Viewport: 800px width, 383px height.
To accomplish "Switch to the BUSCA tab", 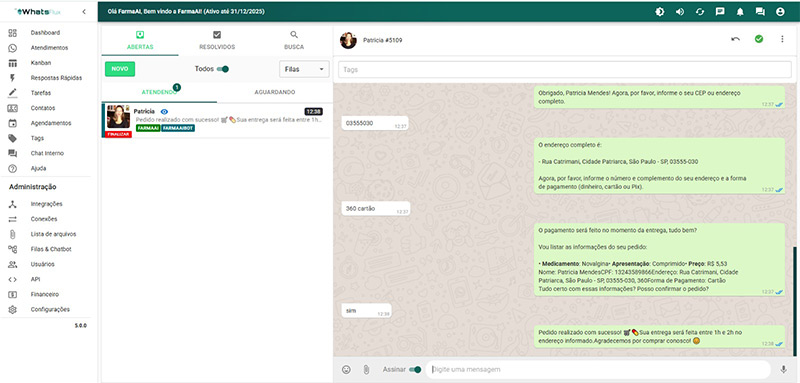I will pos(294,40).
